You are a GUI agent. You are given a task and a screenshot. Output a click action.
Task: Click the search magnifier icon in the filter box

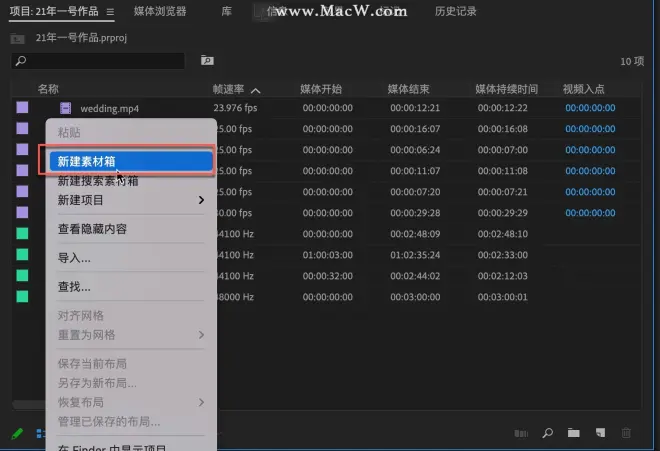(21, 61)
